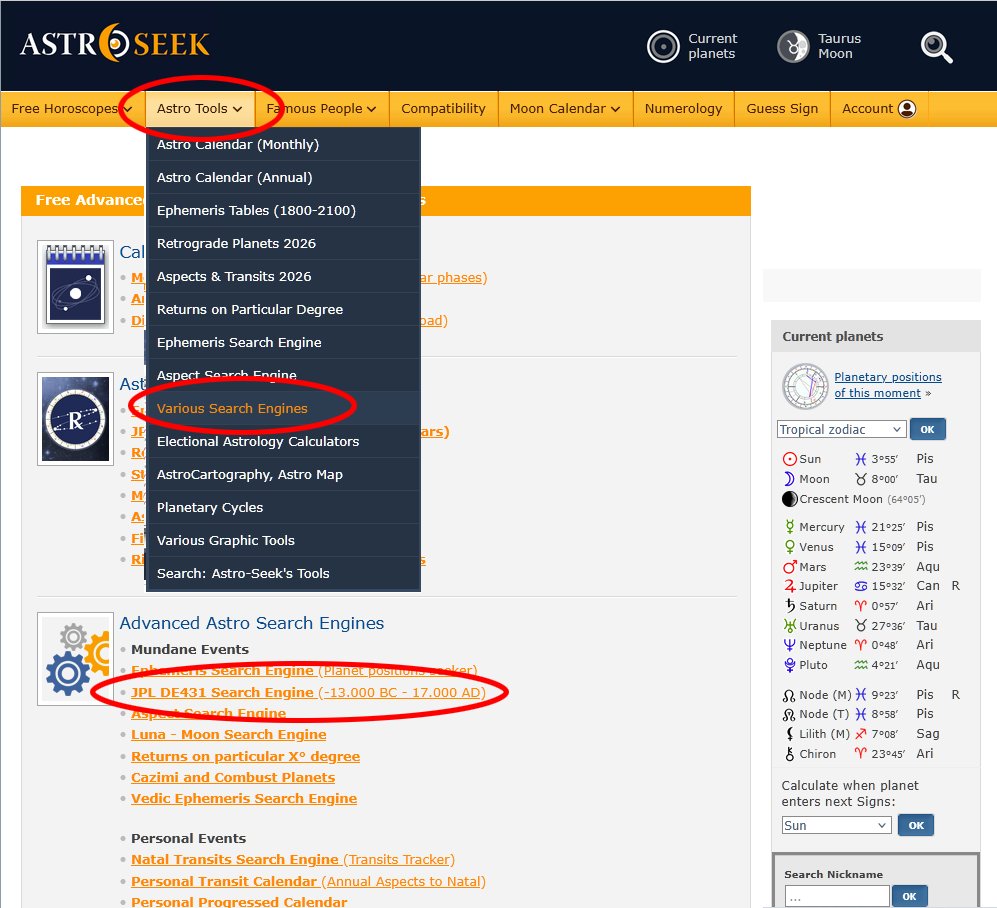Screen dimensions: 997x908
Task: Select Various Search Engines menu entry
Action: (x=283, y=408)
